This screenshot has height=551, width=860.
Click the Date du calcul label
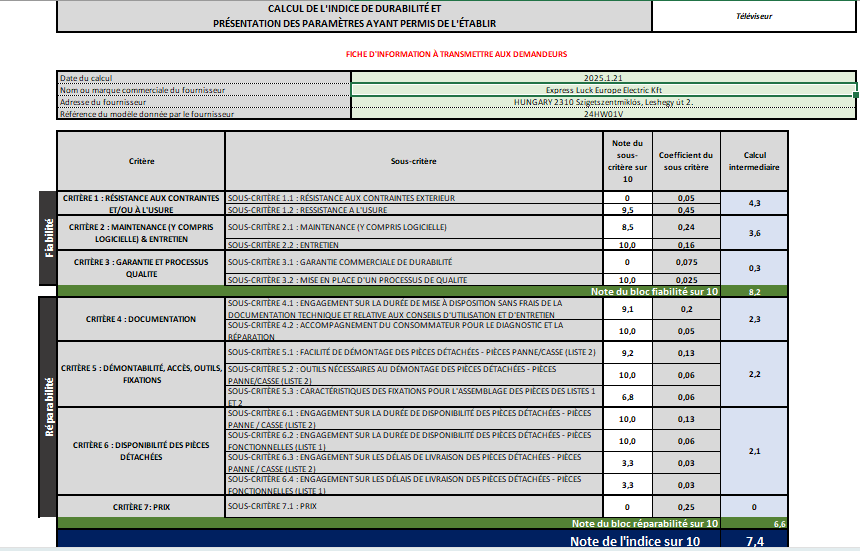tap(204, 78)
